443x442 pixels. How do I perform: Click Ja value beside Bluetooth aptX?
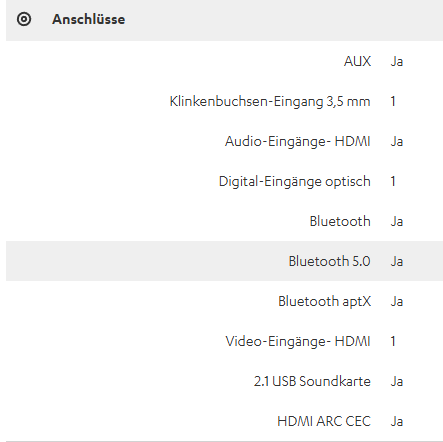coord(397,301)
